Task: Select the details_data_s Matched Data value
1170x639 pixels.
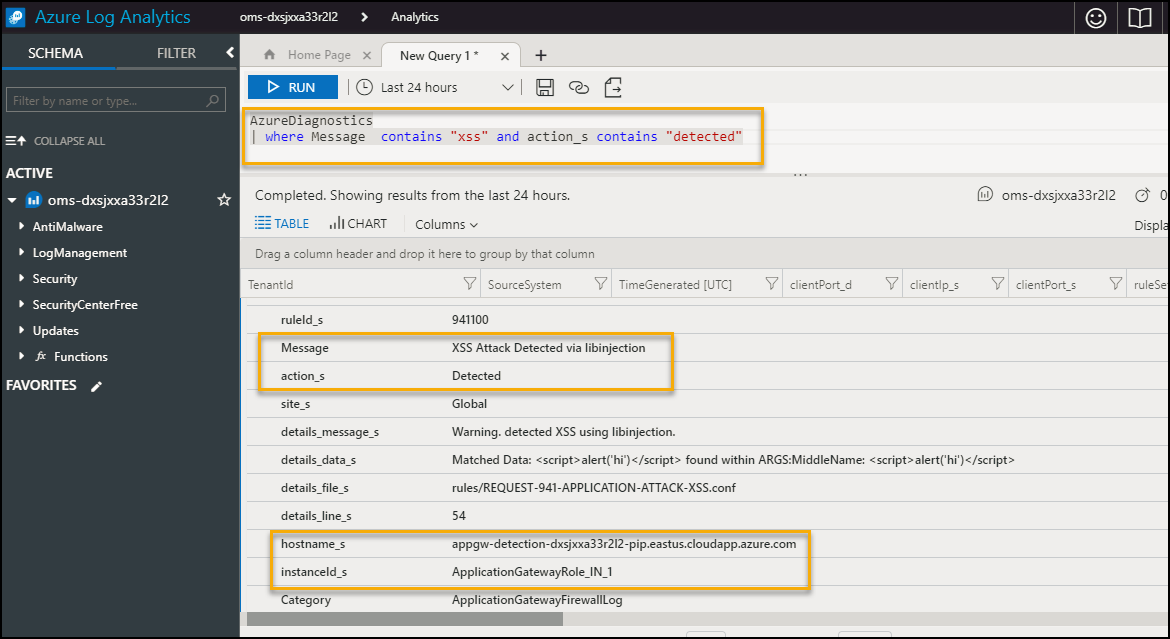Action: click(733, 460)
